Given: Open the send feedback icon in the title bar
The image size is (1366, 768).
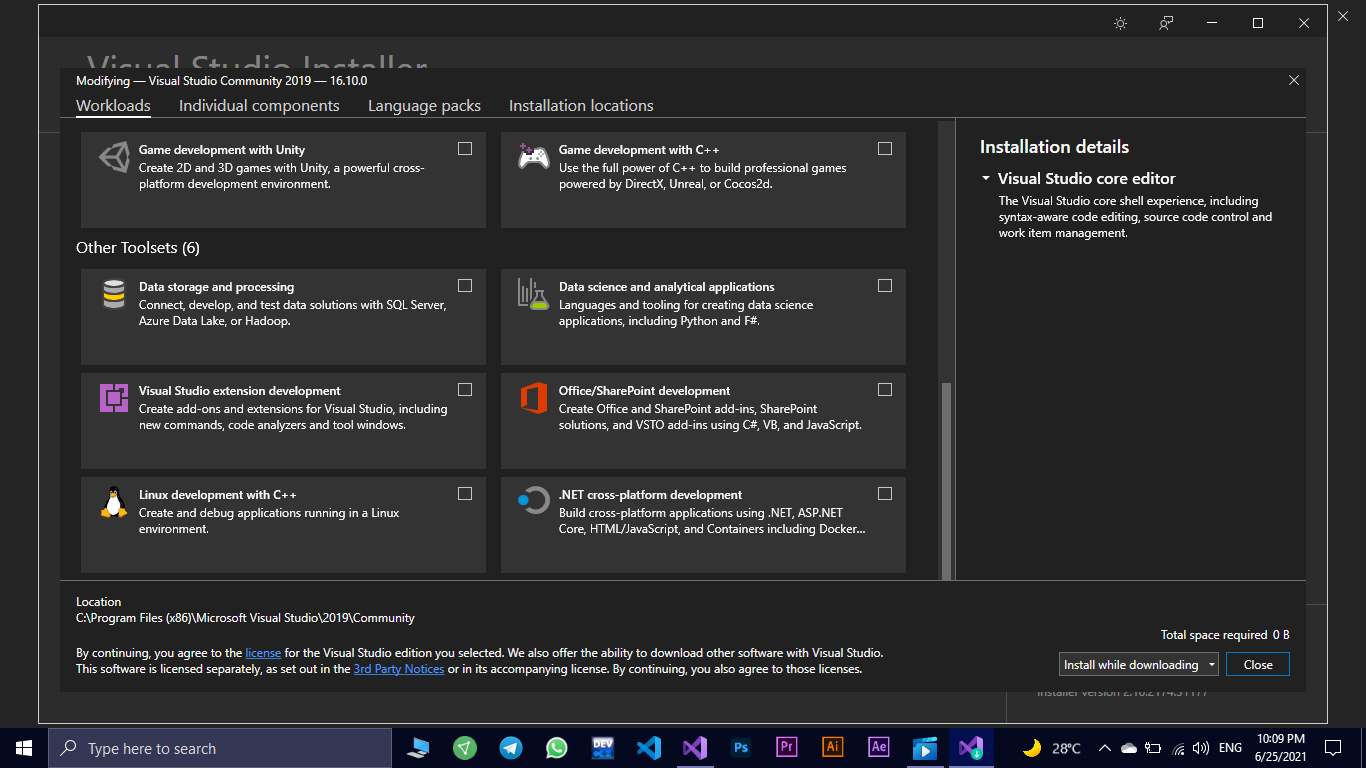Looking at the screenshot, I should click(x=1166, y=23).
